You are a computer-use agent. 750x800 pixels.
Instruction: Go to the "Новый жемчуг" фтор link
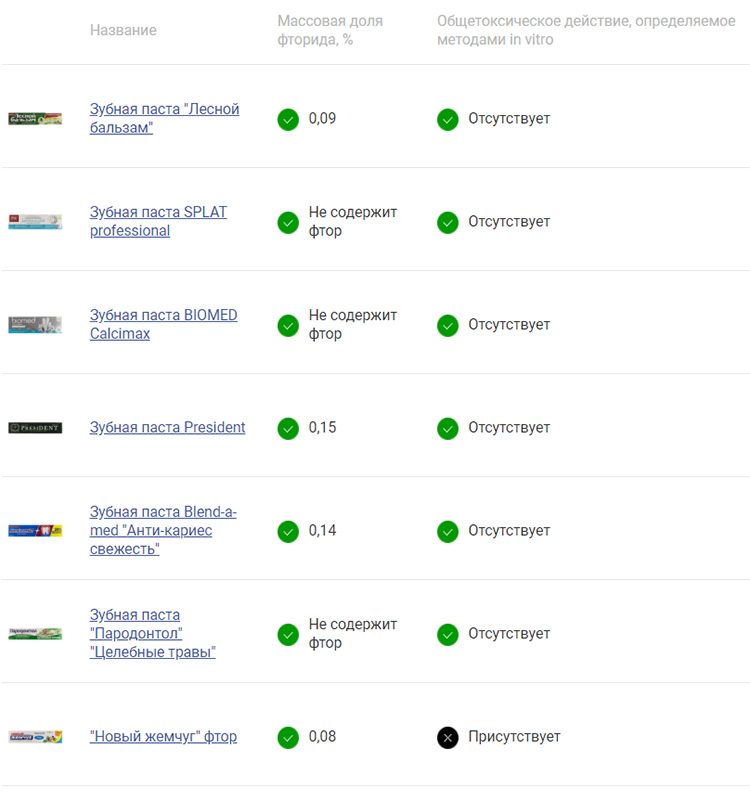click(x=163, y=737)
